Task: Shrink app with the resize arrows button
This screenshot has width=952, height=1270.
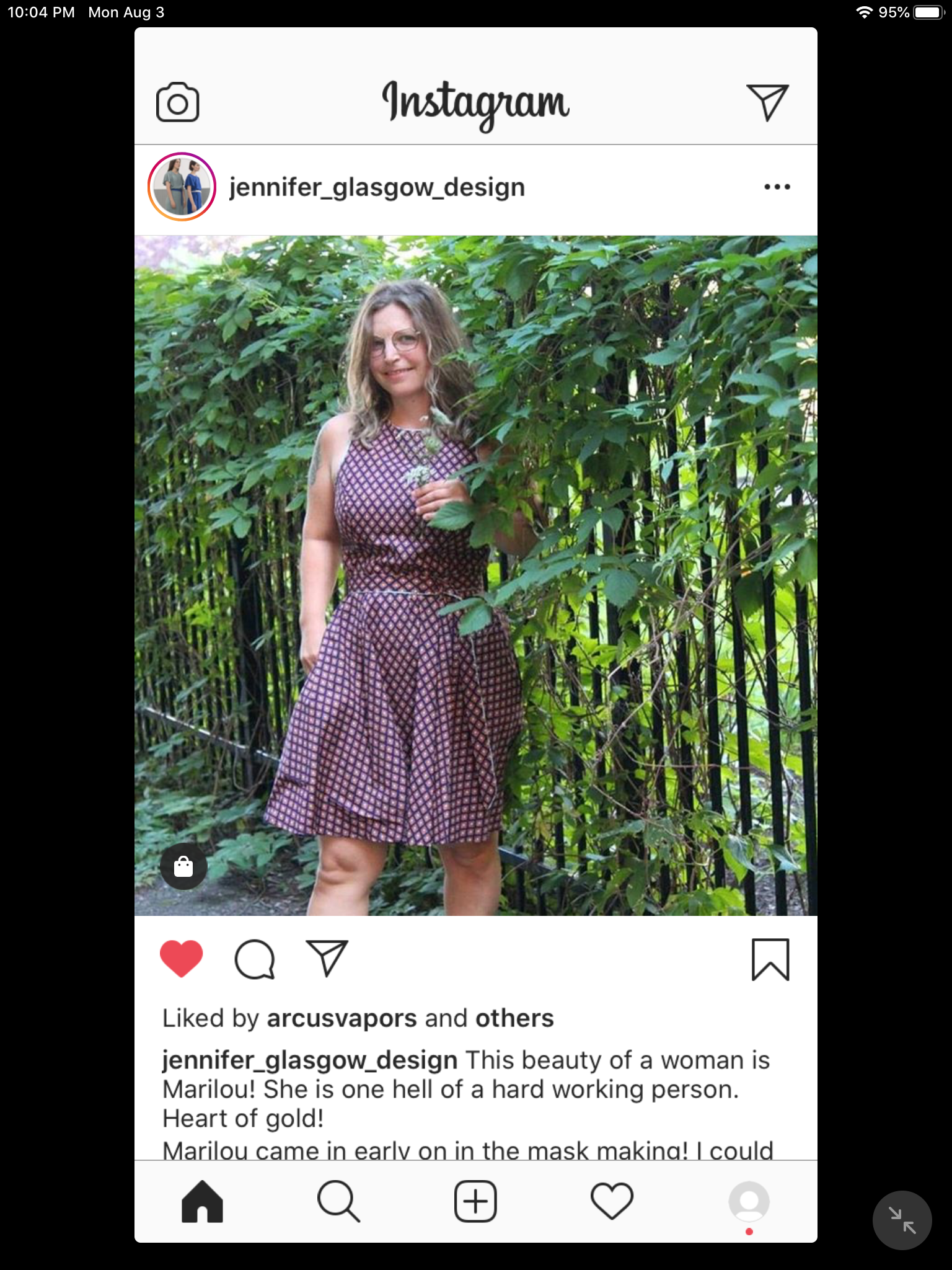Action: [x=902, y=1220]
